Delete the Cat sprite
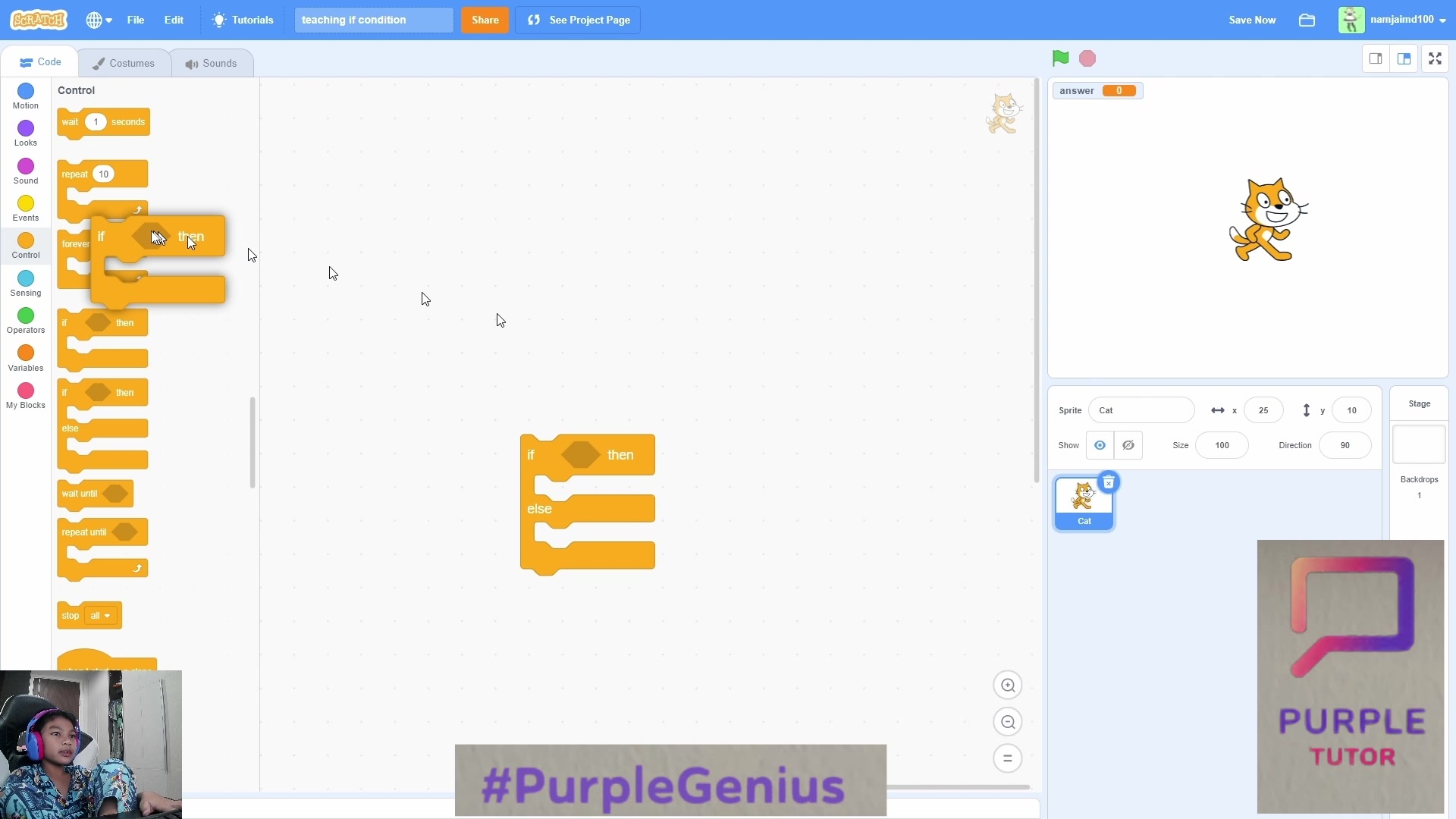The width and height of the screenshot is (1456, 819). tap(1109, 482)
